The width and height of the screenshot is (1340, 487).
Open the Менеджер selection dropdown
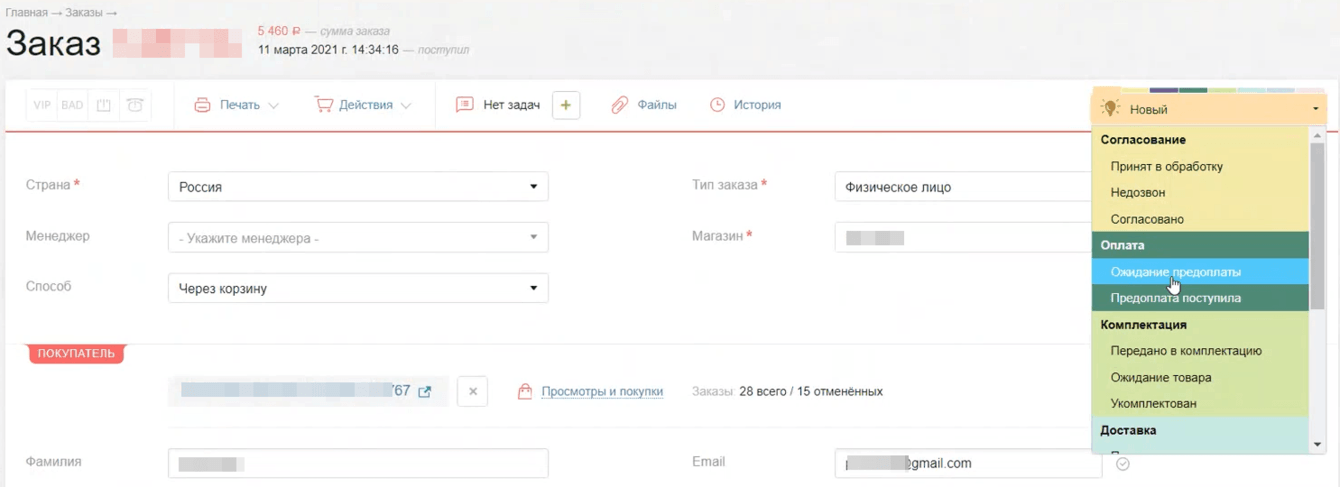358,238
